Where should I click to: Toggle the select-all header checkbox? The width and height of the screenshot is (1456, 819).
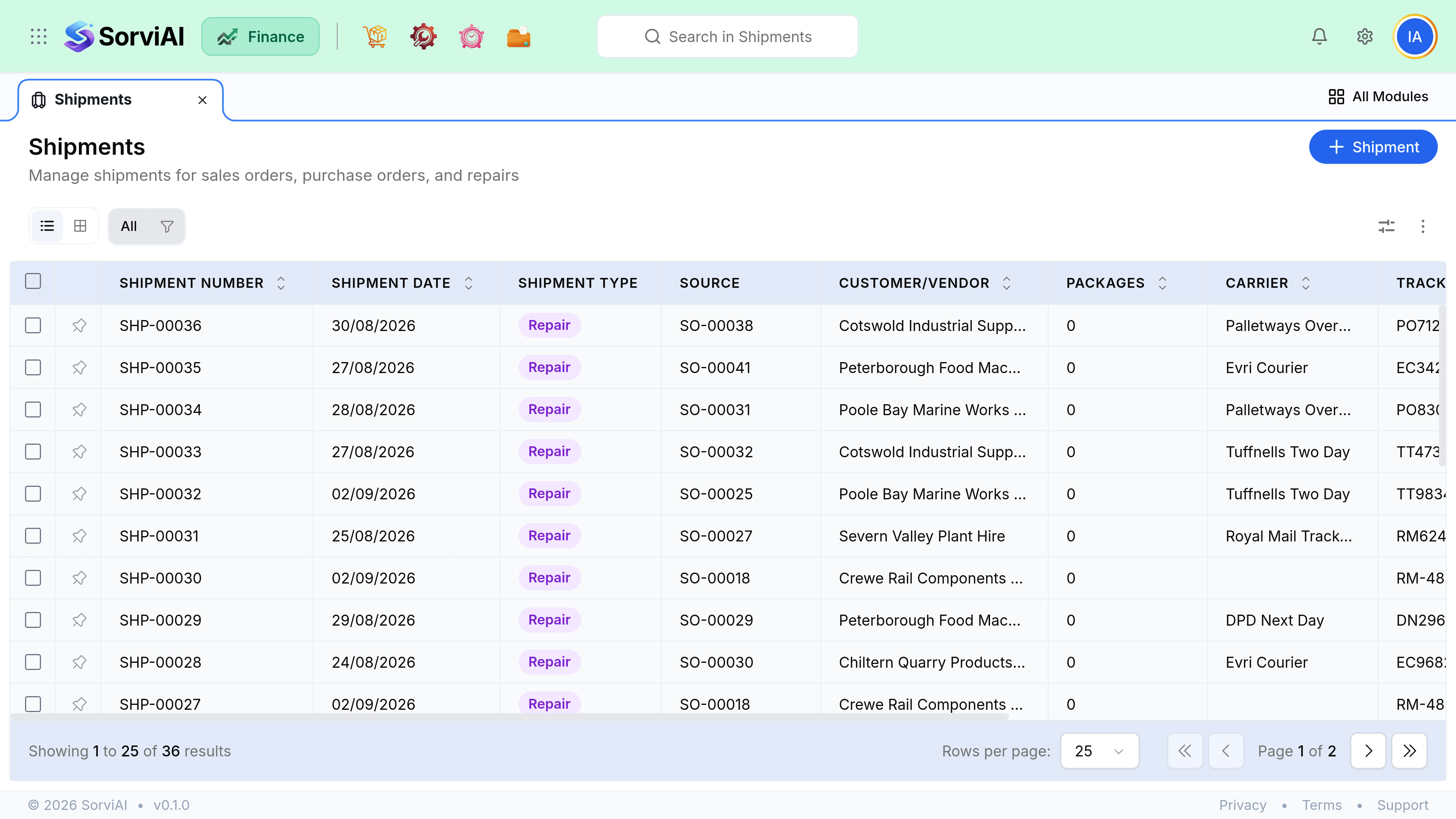33,281
